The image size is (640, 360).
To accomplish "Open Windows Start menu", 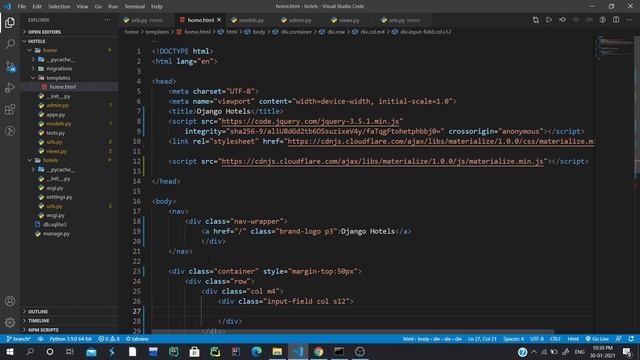I will click(10, 351).
